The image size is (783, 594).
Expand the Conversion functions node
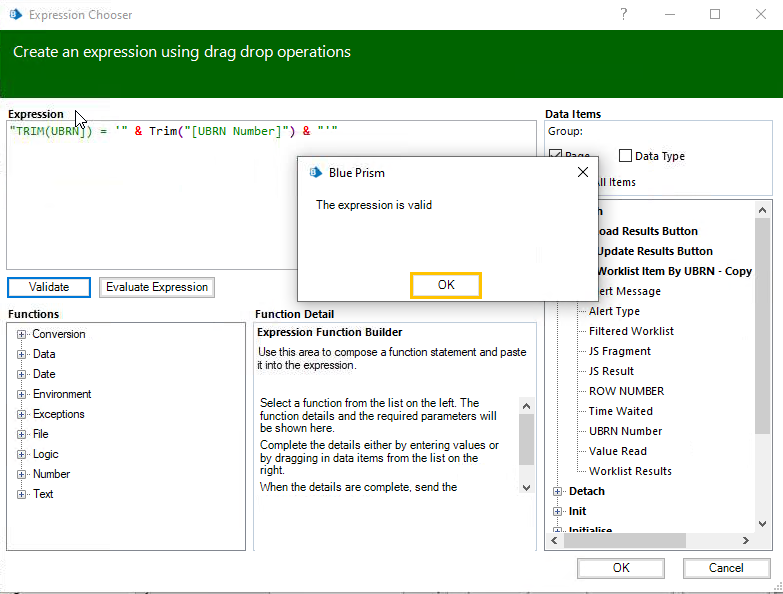point(22,334)
